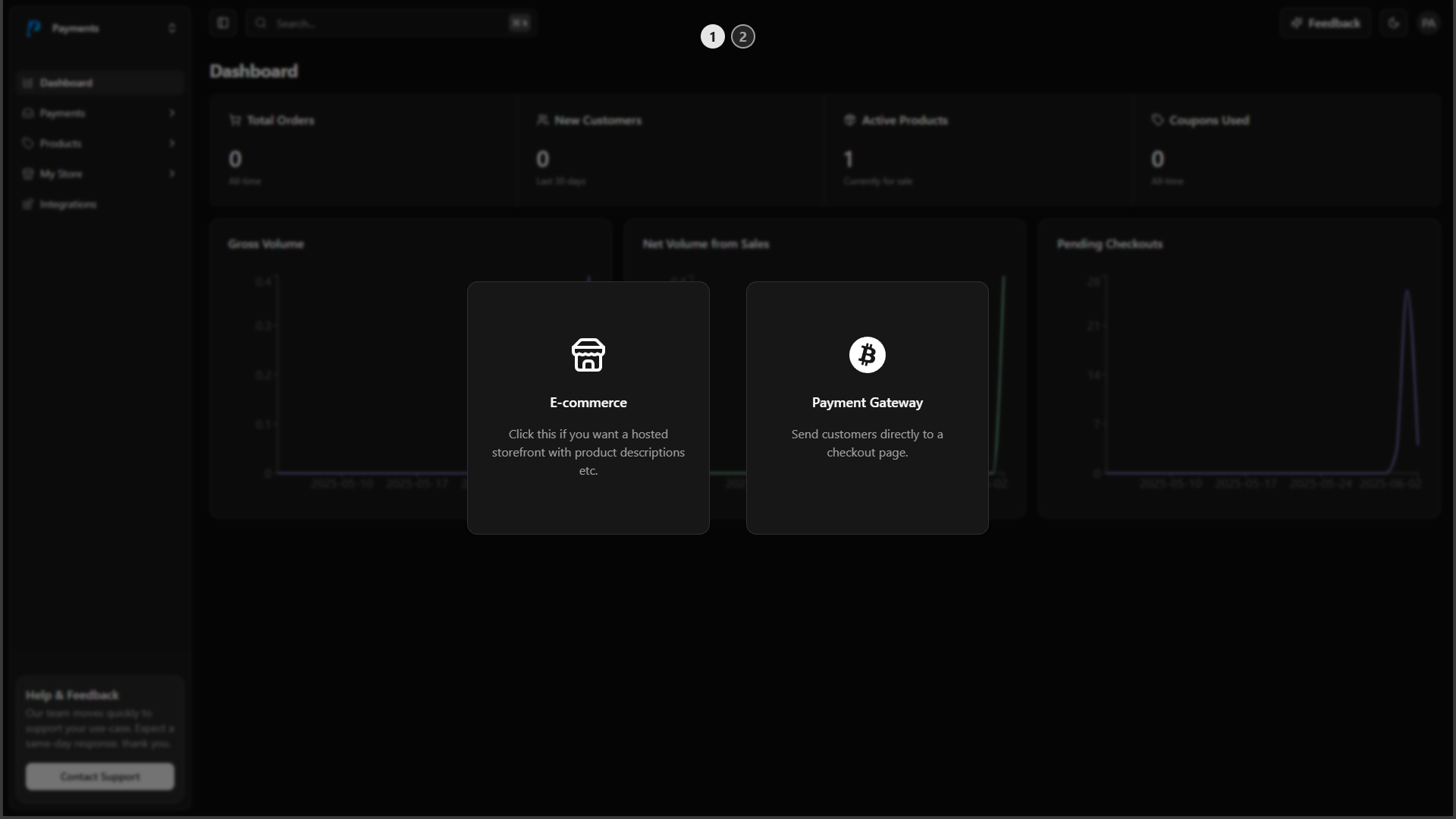Click the My Store icon in sidebar
Image resolution: width=1456 pixels, height=819 pixels.
coord(28,174)
